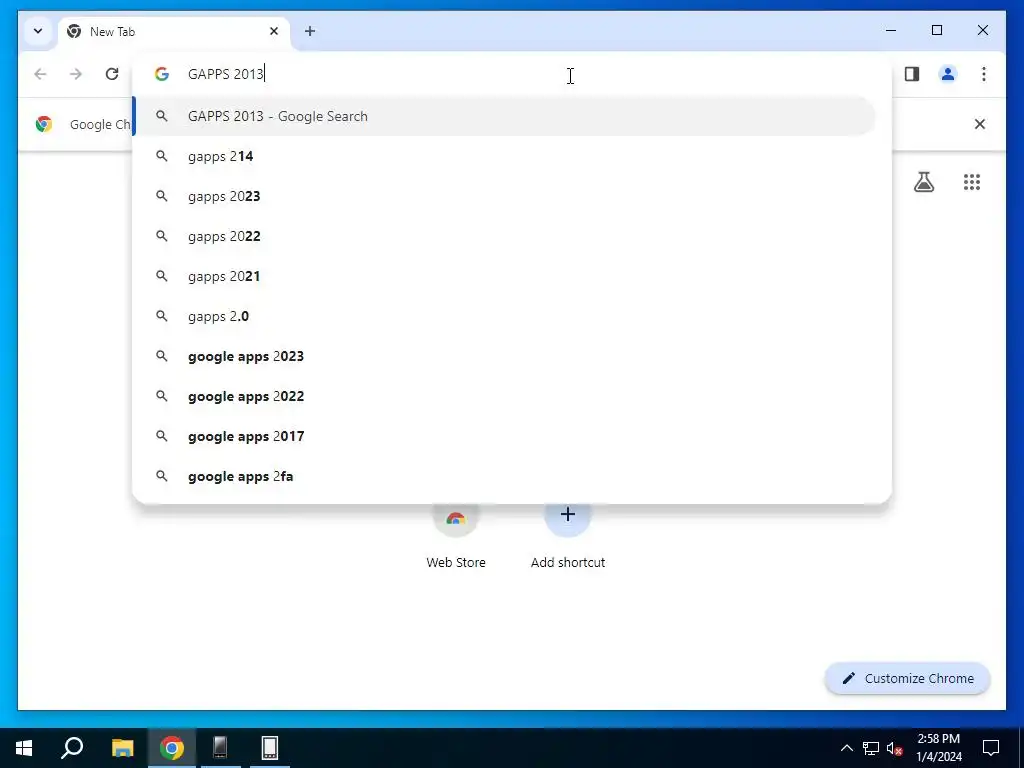Click the network tray icon
Viewport: 1024px width, 768px height.
[871, 748]
